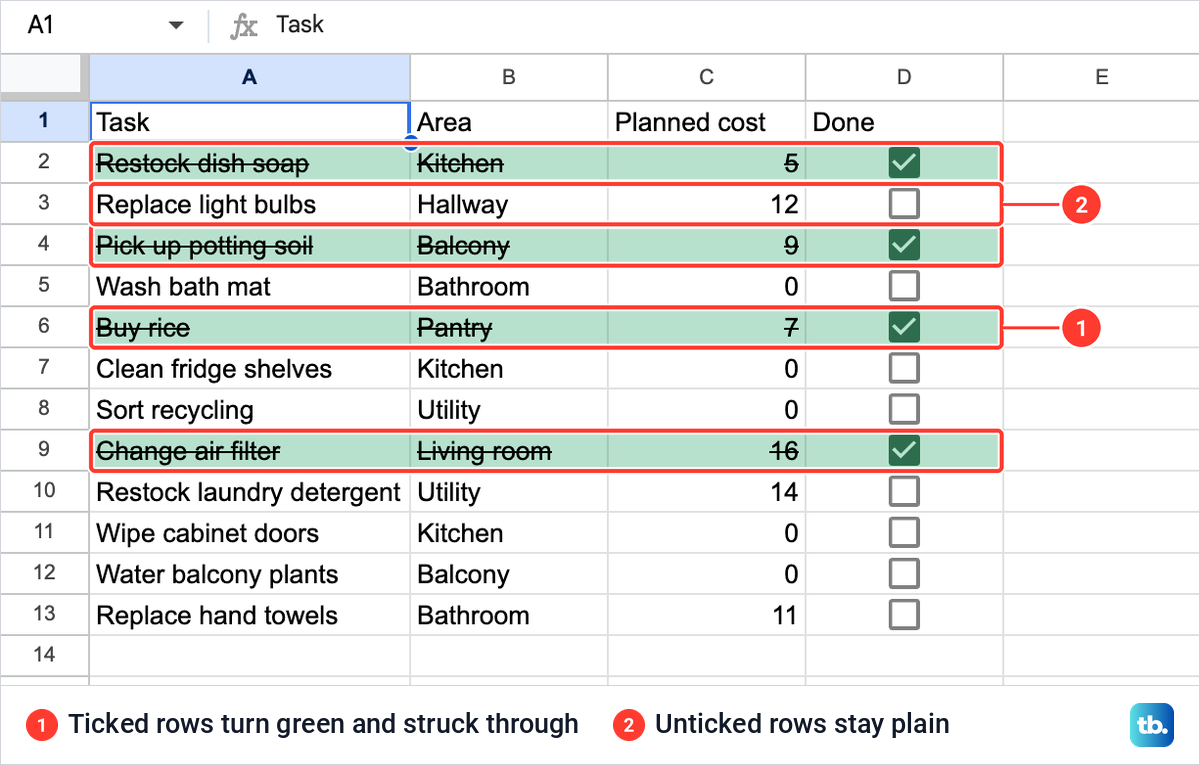Image resolution: width=1200 pixels, height=765 pixels.
Task: Select column E header
Action: point(1102,77)
